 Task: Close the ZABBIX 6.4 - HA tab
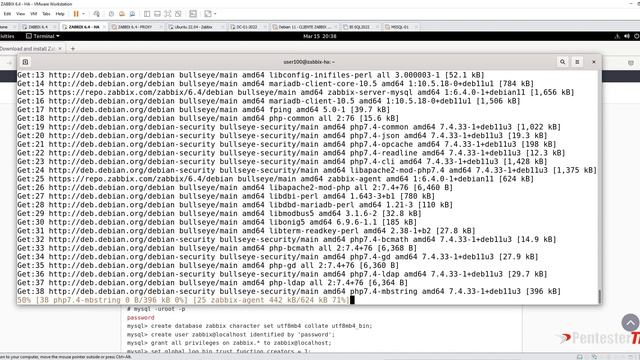point(104,27)
